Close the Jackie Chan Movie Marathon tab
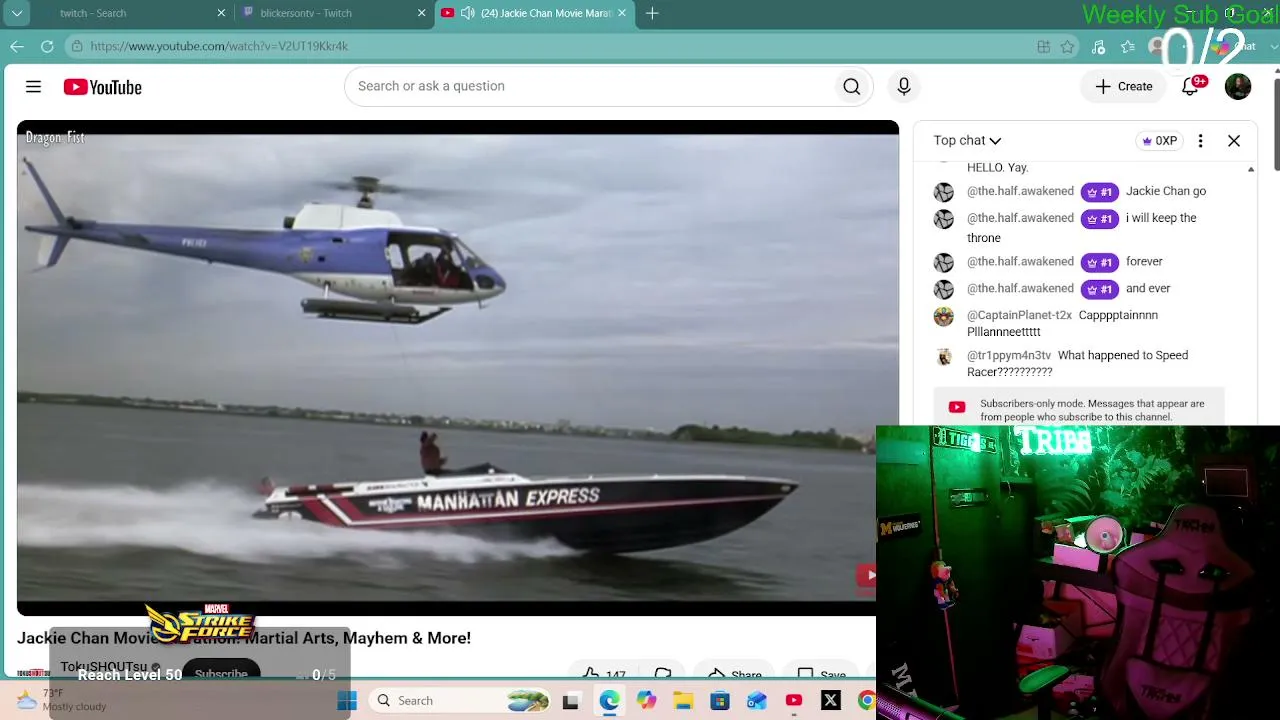The width and height of the screenshot is (1280, 720). point(622,13)
